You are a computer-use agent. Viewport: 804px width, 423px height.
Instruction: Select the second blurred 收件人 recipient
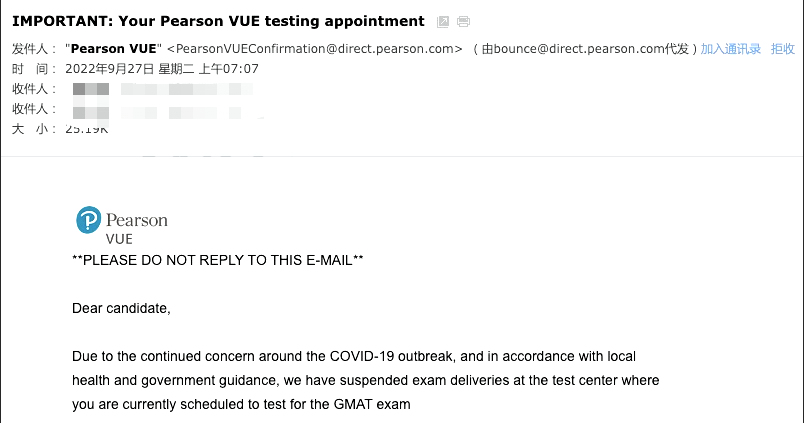pyautogui.click(x=160, y=110)
